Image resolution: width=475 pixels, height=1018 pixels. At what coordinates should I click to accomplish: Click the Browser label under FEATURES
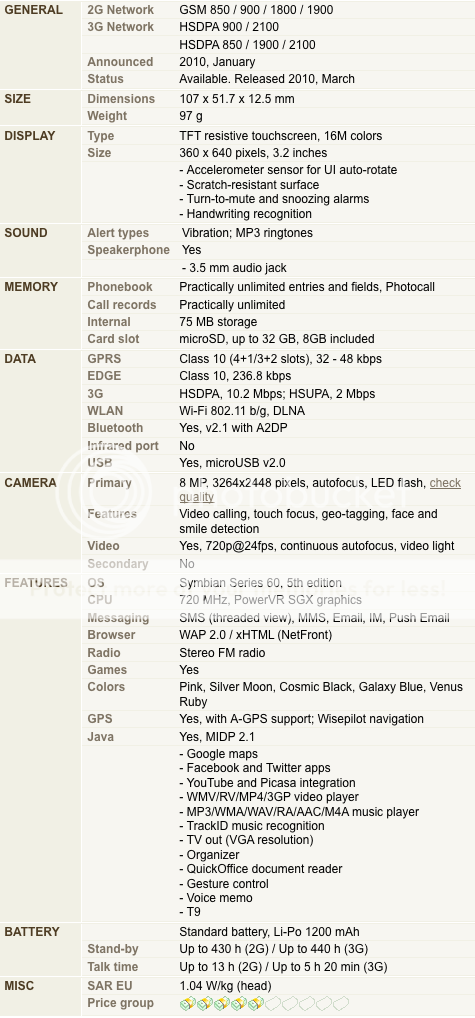click(x=112, y=635)
